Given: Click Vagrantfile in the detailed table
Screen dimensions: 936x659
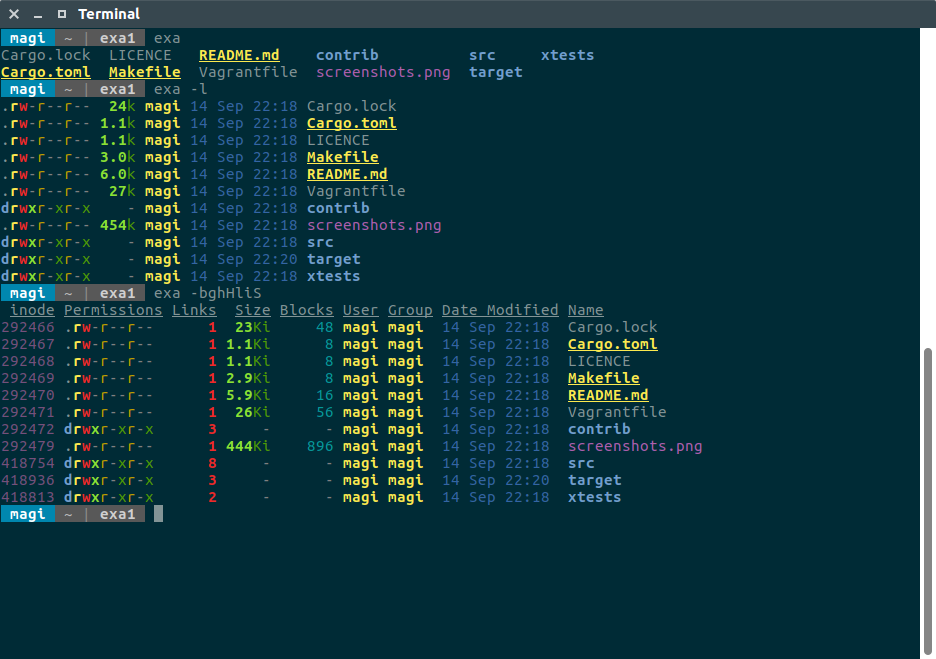Looking at the screenshot, I should [617, 412].
